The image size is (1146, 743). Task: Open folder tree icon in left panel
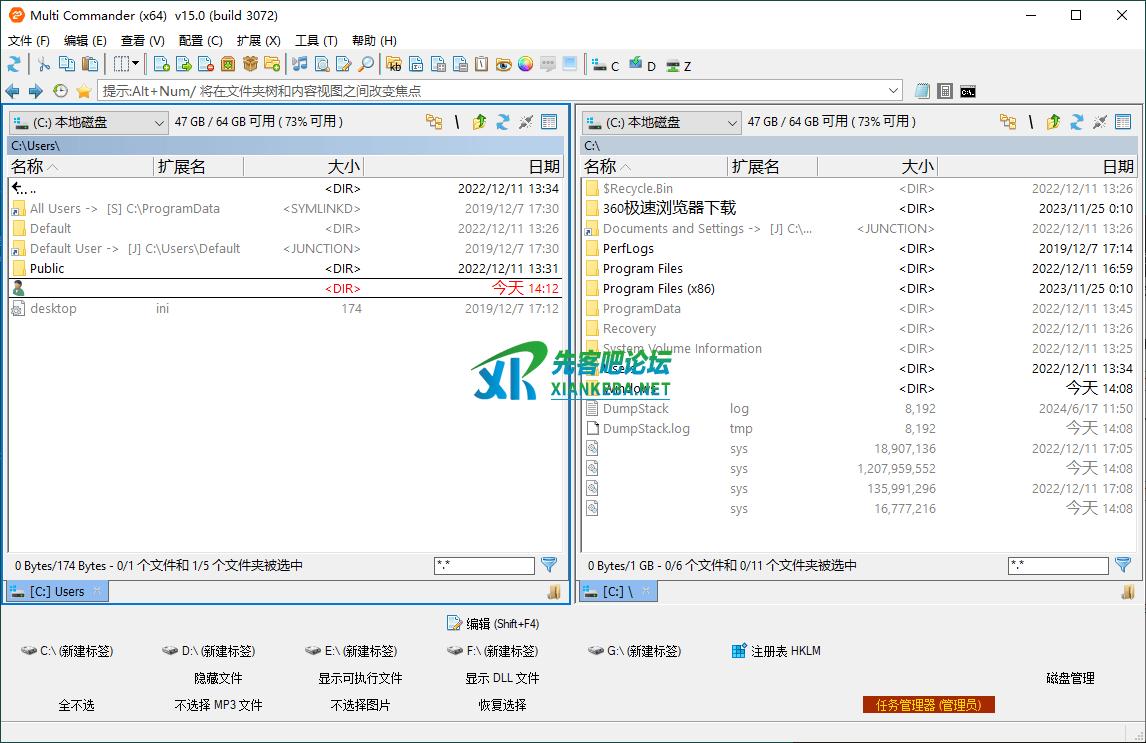point(434,122)
